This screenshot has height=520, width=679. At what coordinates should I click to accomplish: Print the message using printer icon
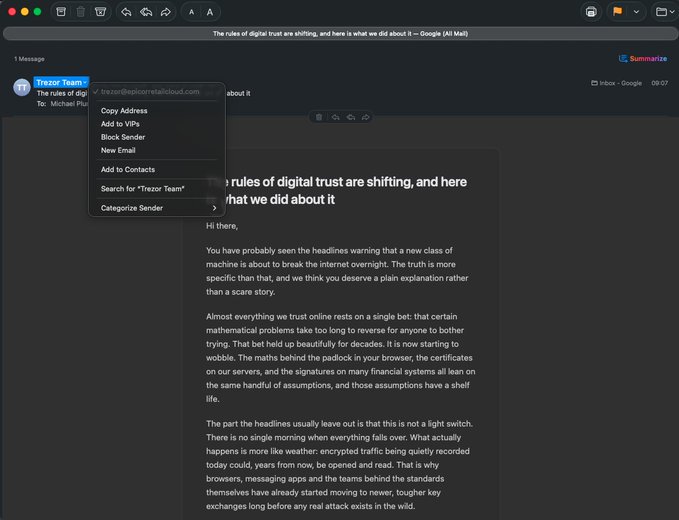coord(591,12)
